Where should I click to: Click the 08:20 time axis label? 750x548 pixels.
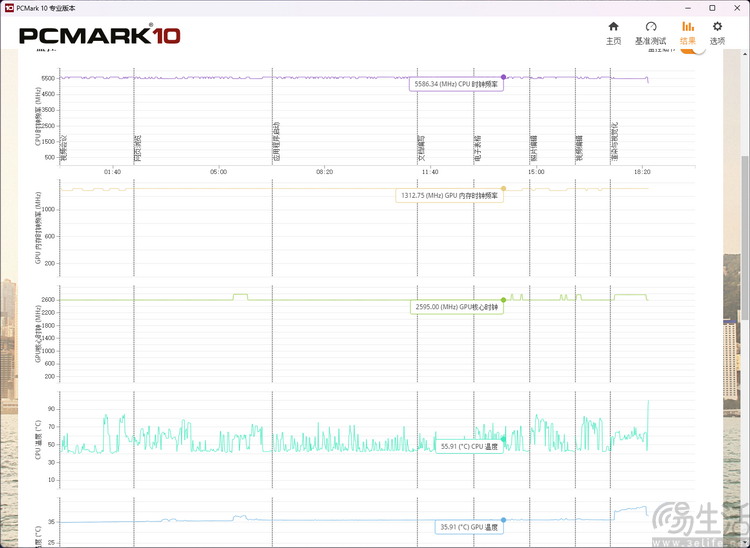pos(324,172)
